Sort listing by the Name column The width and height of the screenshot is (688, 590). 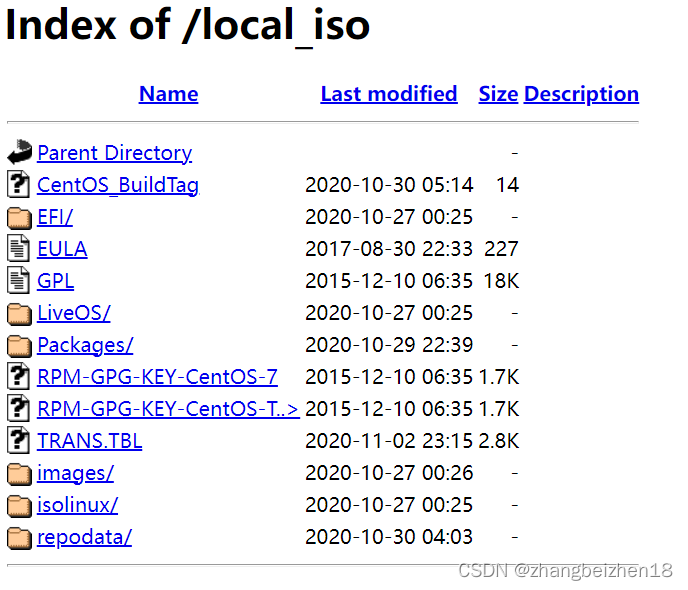coord(168,94)
